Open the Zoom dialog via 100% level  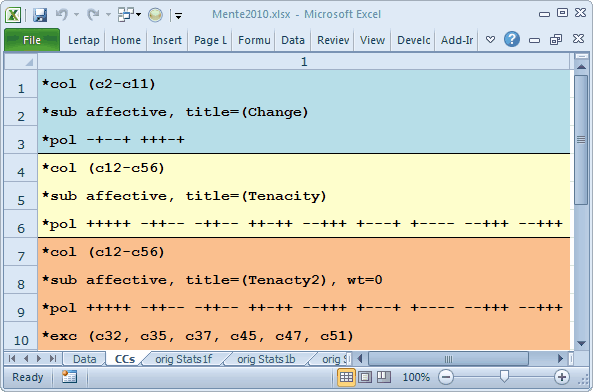(416, 377)
